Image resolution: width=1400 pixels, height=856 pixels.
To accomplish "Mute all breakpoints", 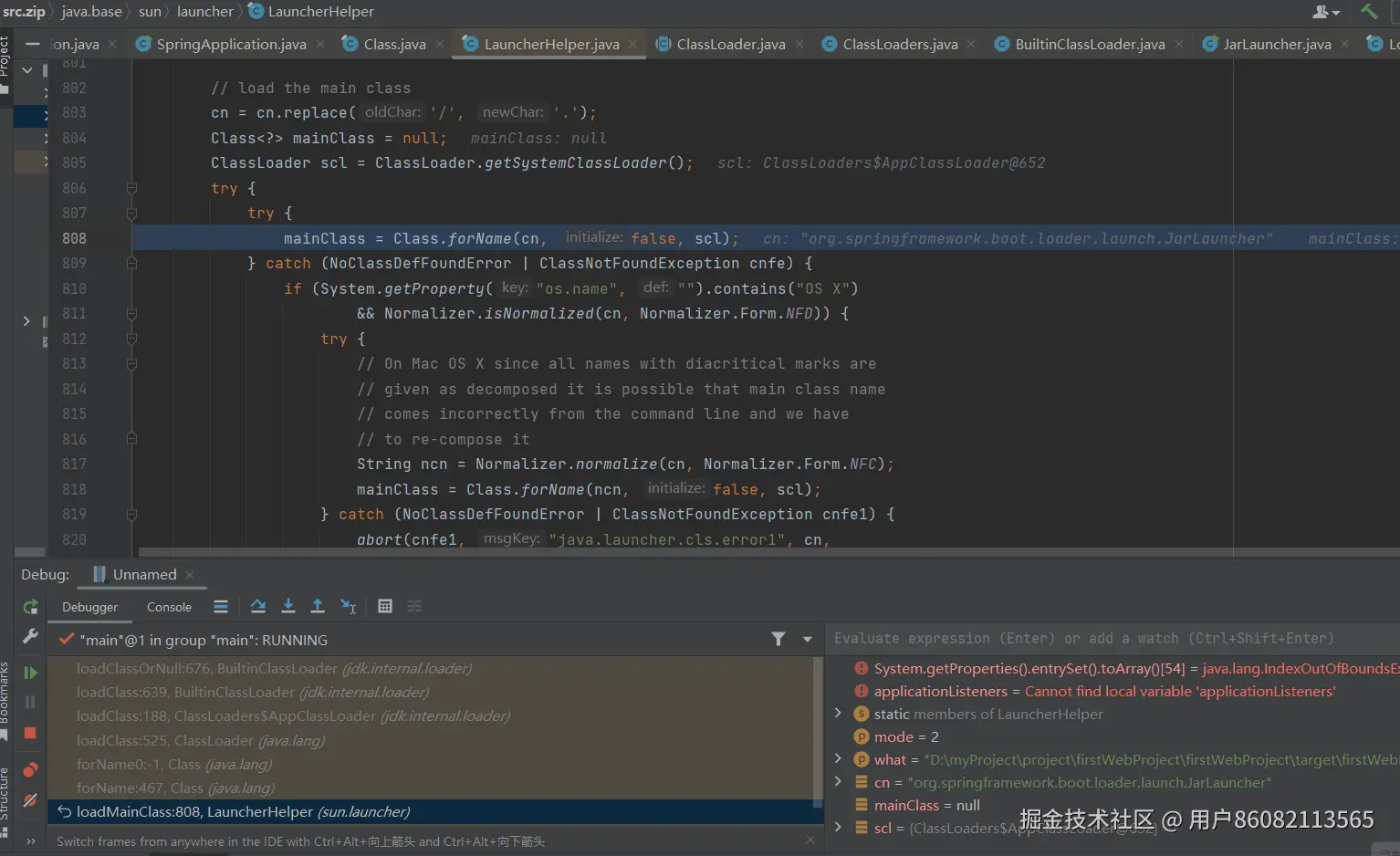I will 30,800.
